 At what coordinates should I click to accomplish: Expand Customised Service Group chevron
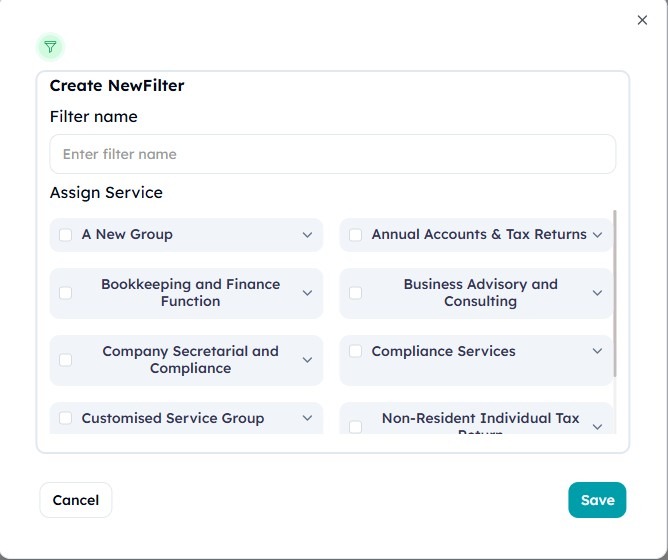click(307, 418)
